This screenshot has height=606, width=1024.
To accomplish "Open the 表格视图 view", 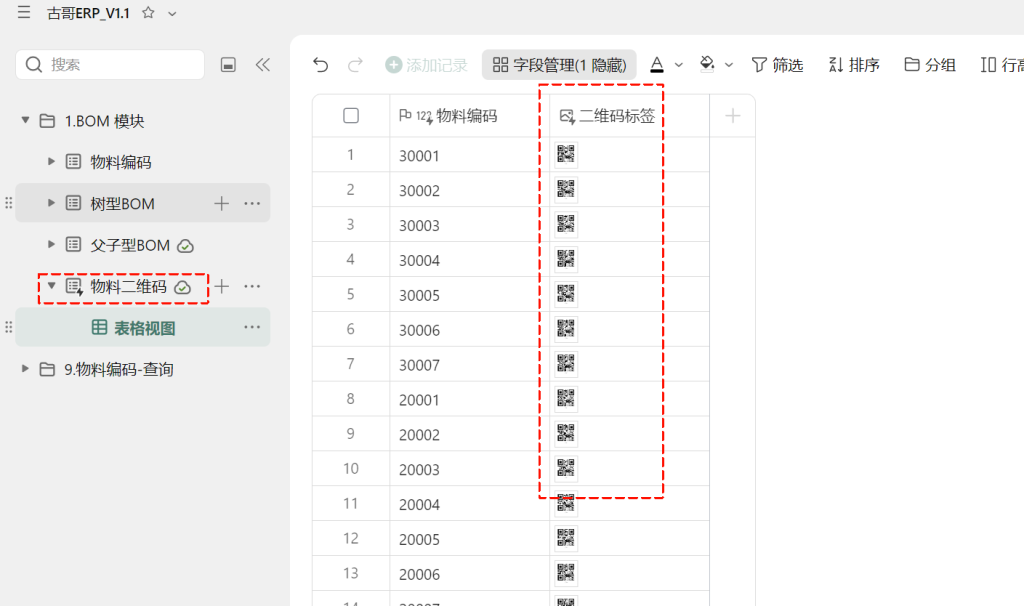I will (x=142, y=328).
